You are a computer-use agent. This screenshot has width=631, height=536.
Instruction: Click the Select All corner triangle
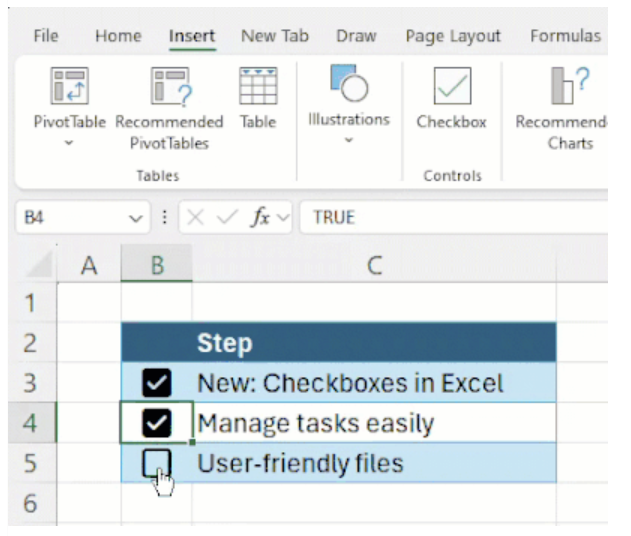[x=39, y=264]
